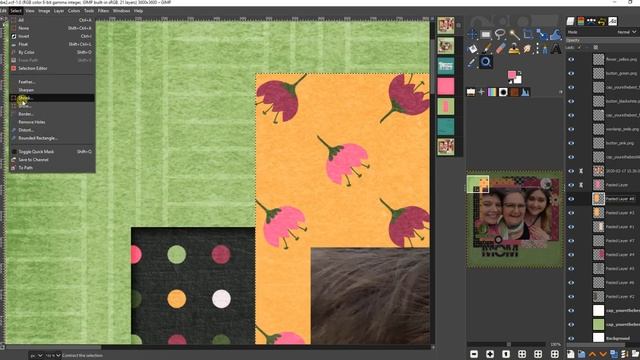Toggle the lock pixels option
Screen dimensions: 640x360
tap(580, 48)
